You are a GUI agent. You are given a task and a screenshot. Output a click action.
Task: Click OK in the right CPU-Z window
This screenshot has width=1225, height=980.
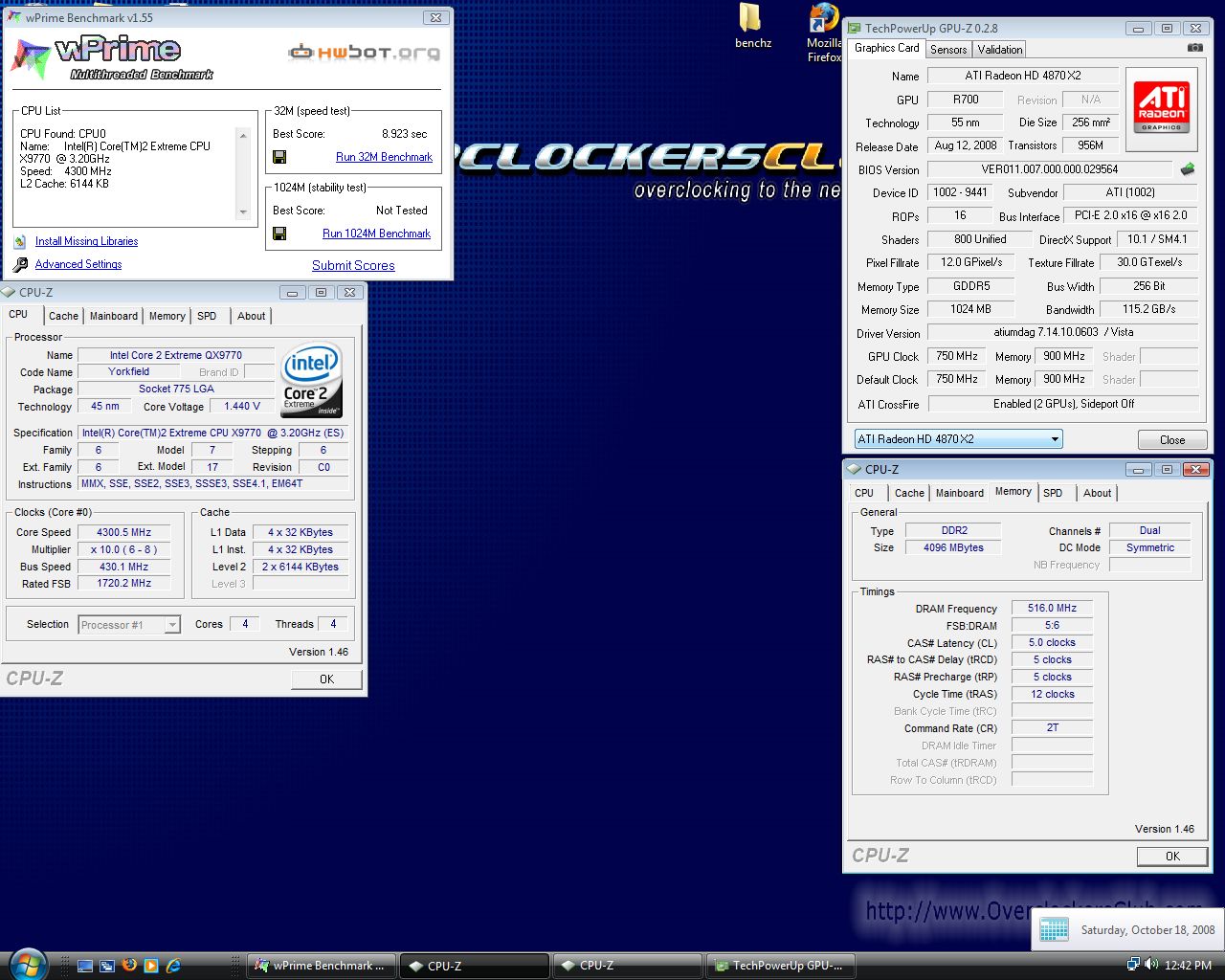[x=1172, y=856]
